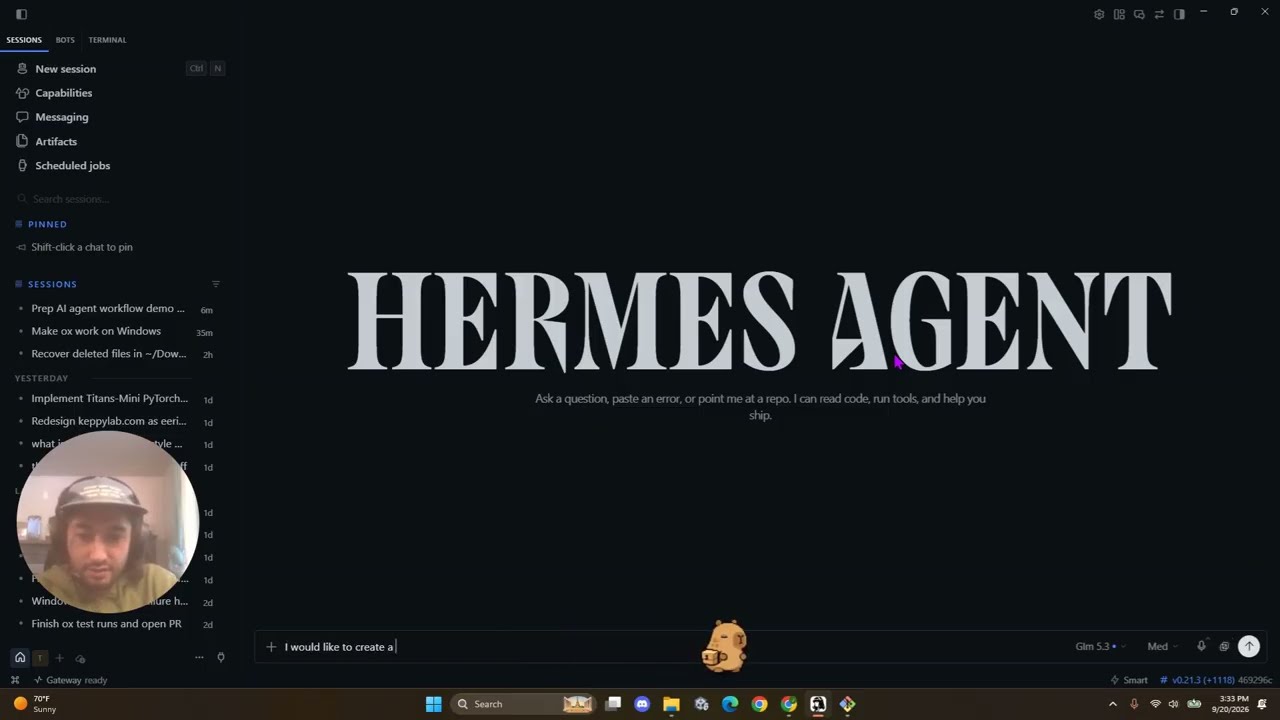The image size is (1280, 720).
Task: Send the message with arrow button
Action: pyautogui.click(x=1249, y=646)
